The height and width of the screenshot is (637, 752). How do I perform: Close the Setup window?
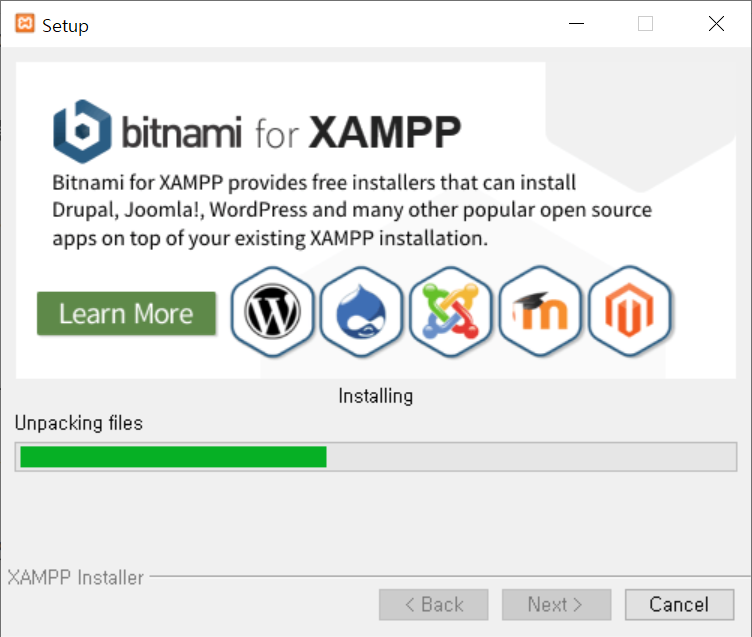pos(717,24)
